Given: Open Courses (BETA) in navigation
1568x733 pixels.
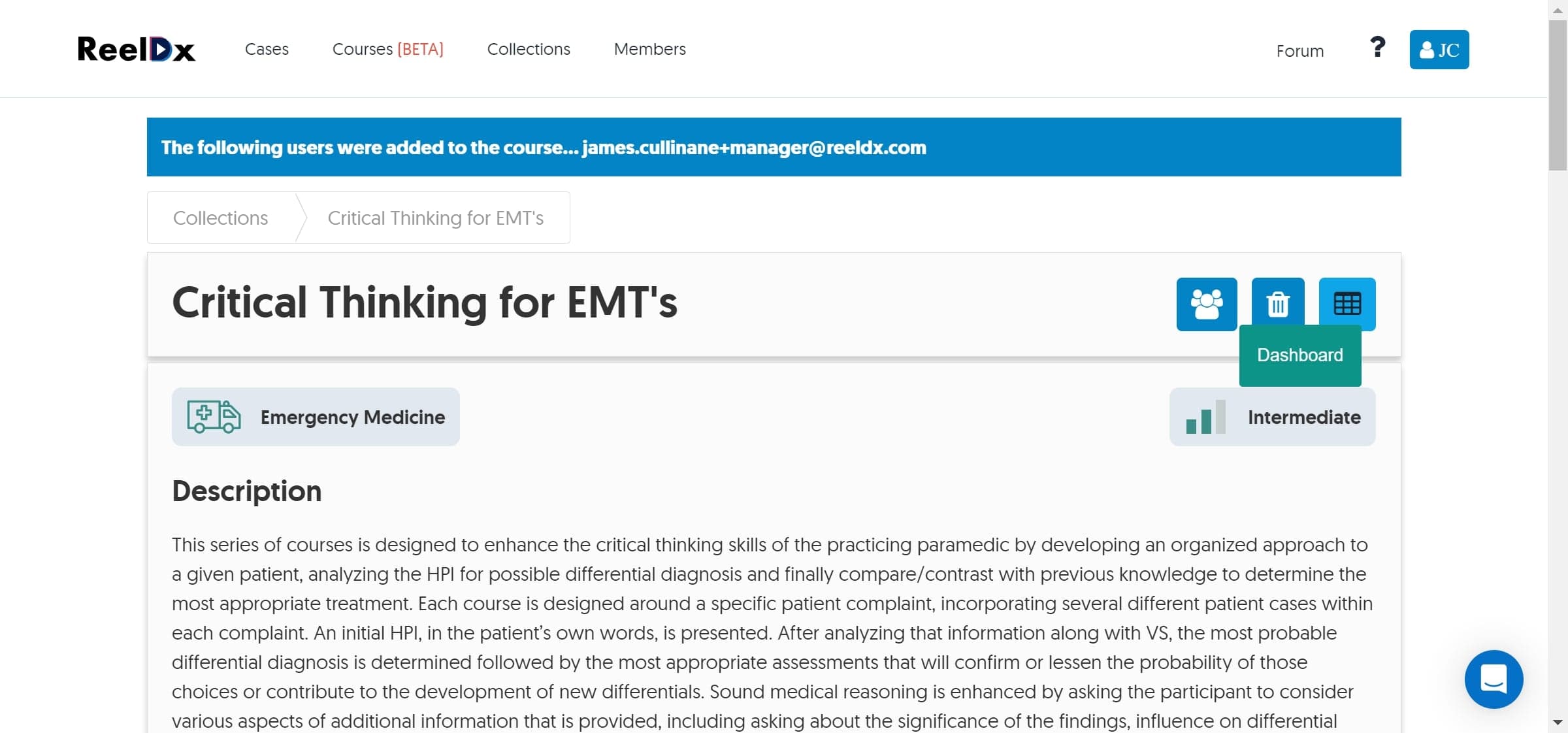Looking at the screenshot, I should click(388, 49).
